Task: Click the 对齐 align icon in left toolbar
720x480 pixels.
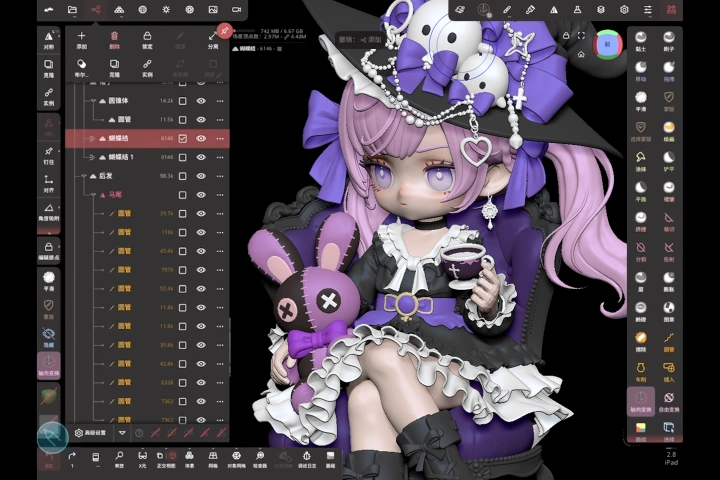Action: pos(48,183)
